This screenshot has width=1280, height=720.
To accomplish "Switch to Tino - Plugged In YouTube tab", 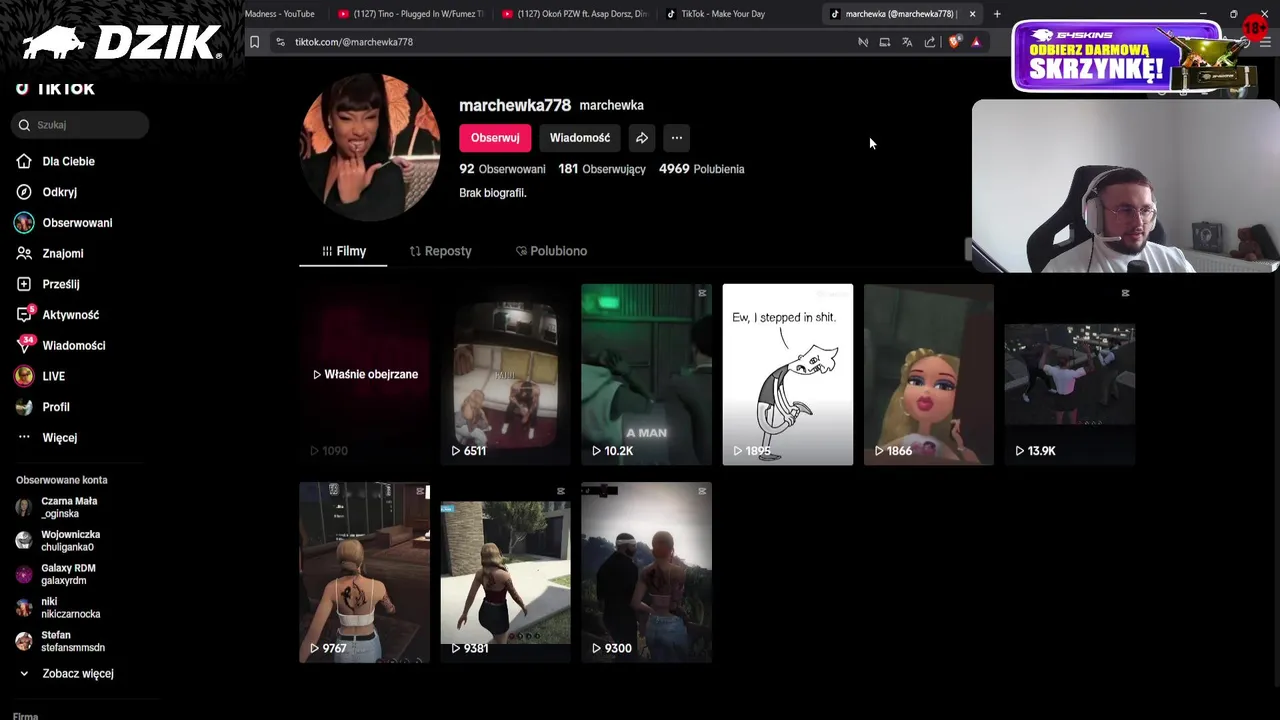I will click(x=410, y=14).
